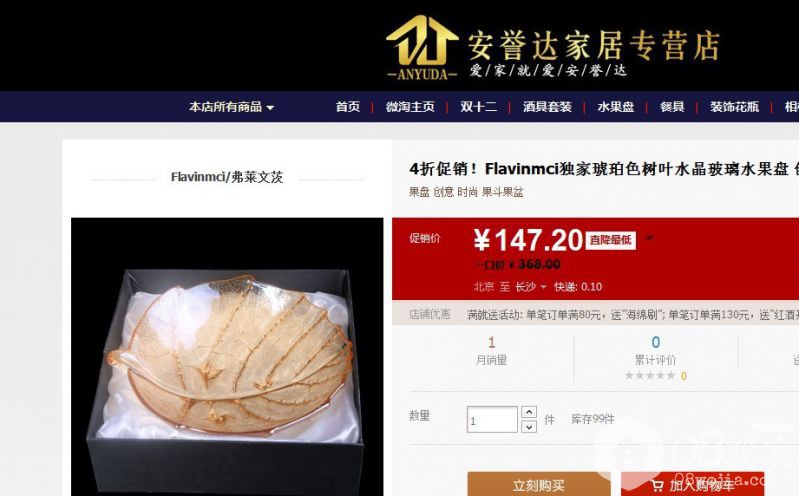The height and width of the screenshot is (496, 799).
Task: Open 水果盘 category link
Action: (616, 107)
